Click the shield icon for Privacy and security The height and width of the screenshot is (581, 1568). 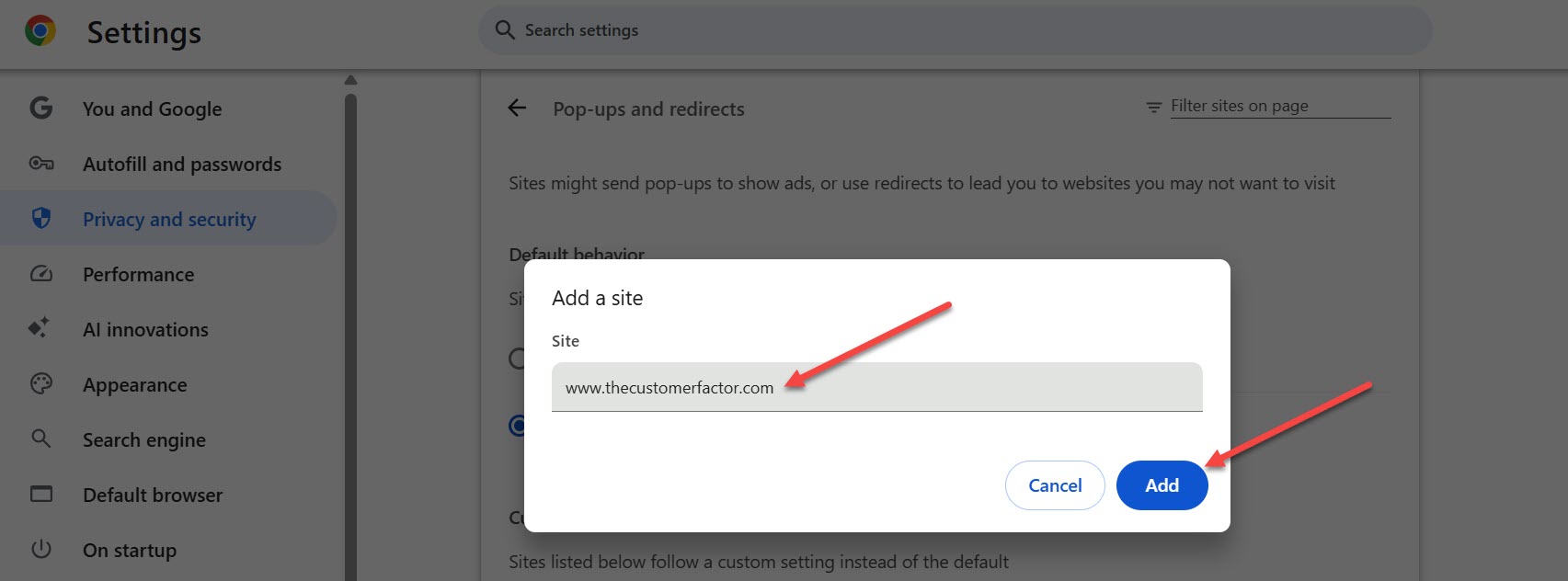40,218
